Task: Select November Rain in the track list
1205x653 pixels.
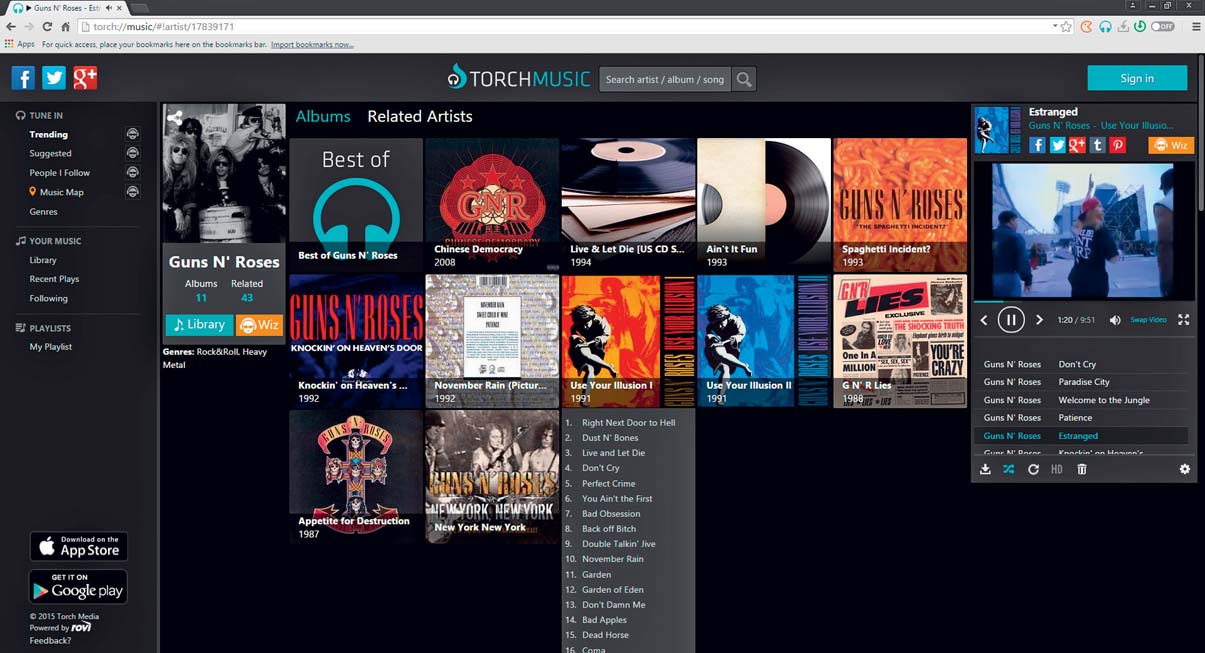Action: pyautogui.click(x=613, y=559)
